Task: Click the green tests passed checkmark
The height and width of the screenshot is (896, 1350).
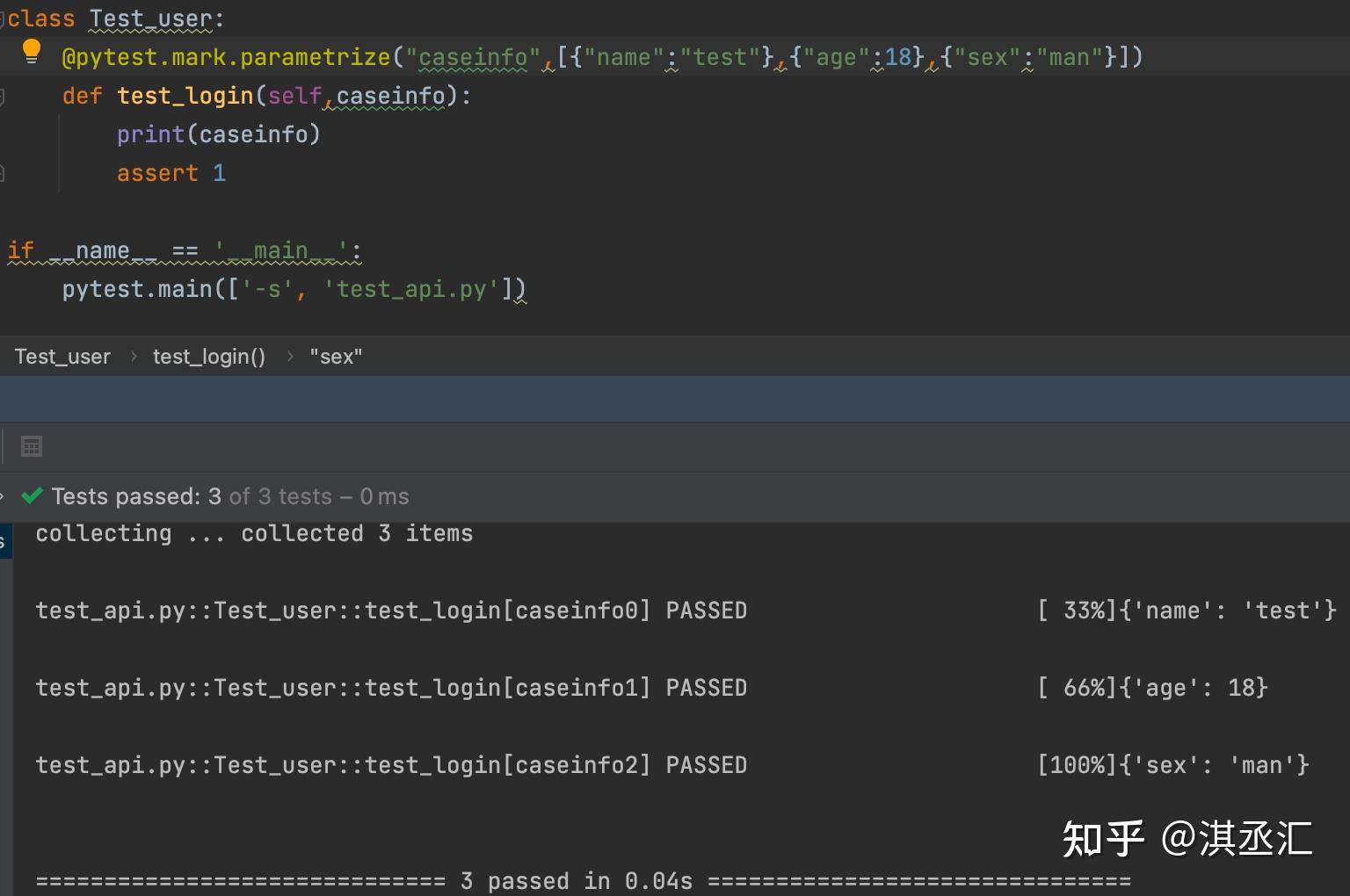Action: (33, 496)
